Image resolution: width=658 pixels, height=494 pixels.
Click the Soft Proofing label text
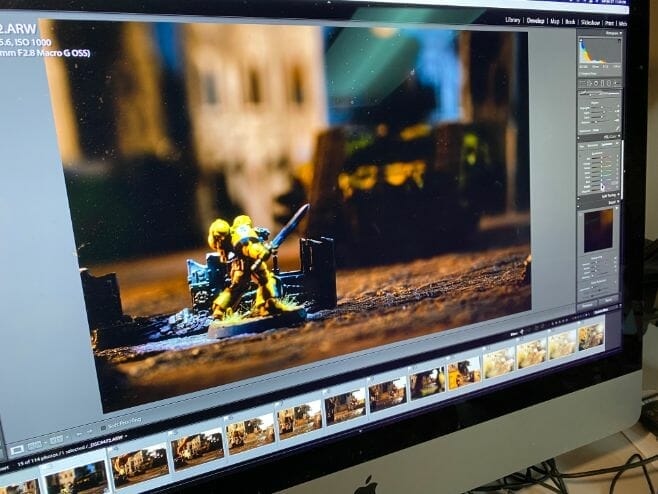click(x=125, y=423)
